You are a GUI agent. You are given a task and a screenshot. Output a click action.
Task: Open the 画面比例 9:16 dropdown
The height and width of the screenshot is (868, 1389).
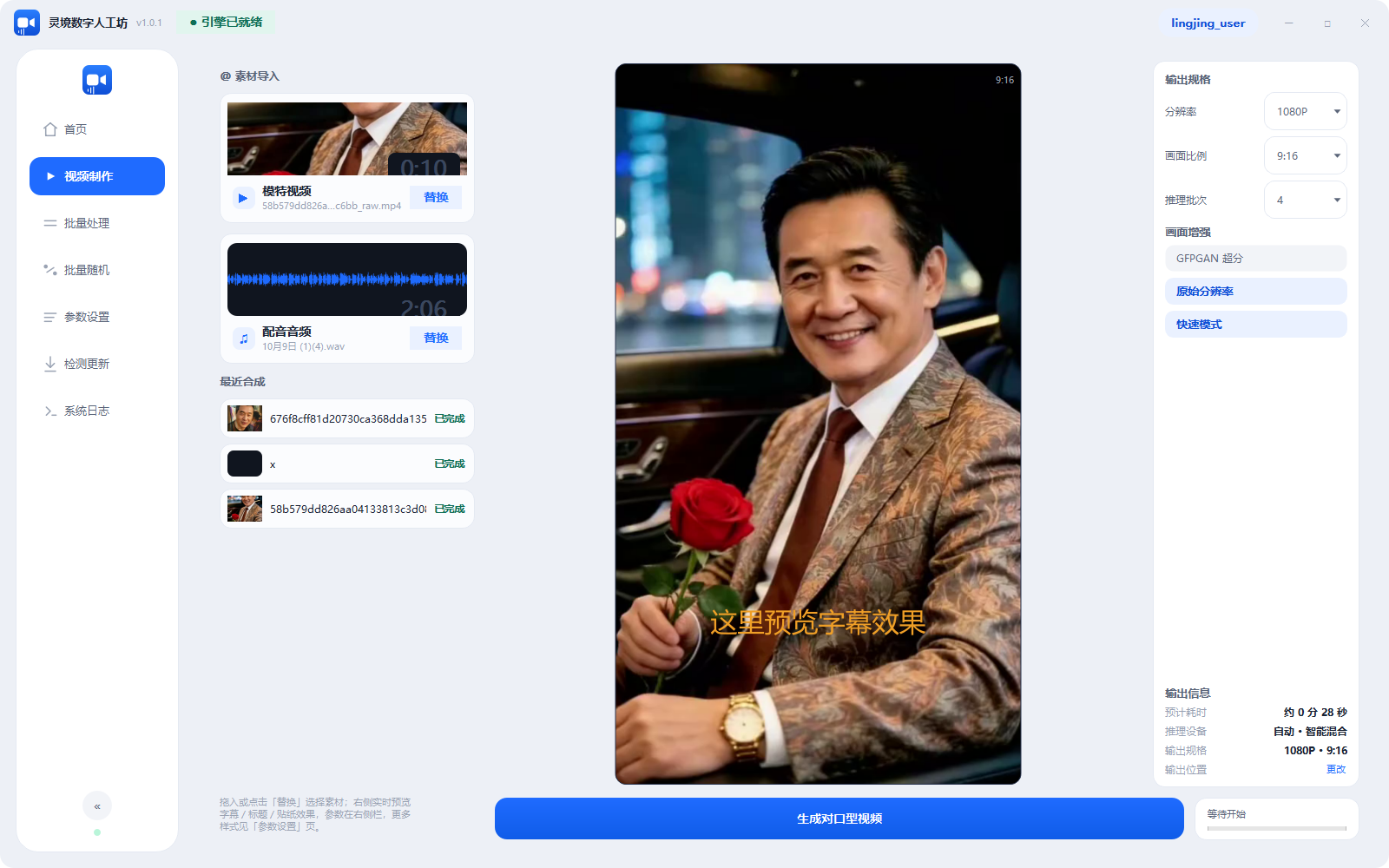(1306, 155)
